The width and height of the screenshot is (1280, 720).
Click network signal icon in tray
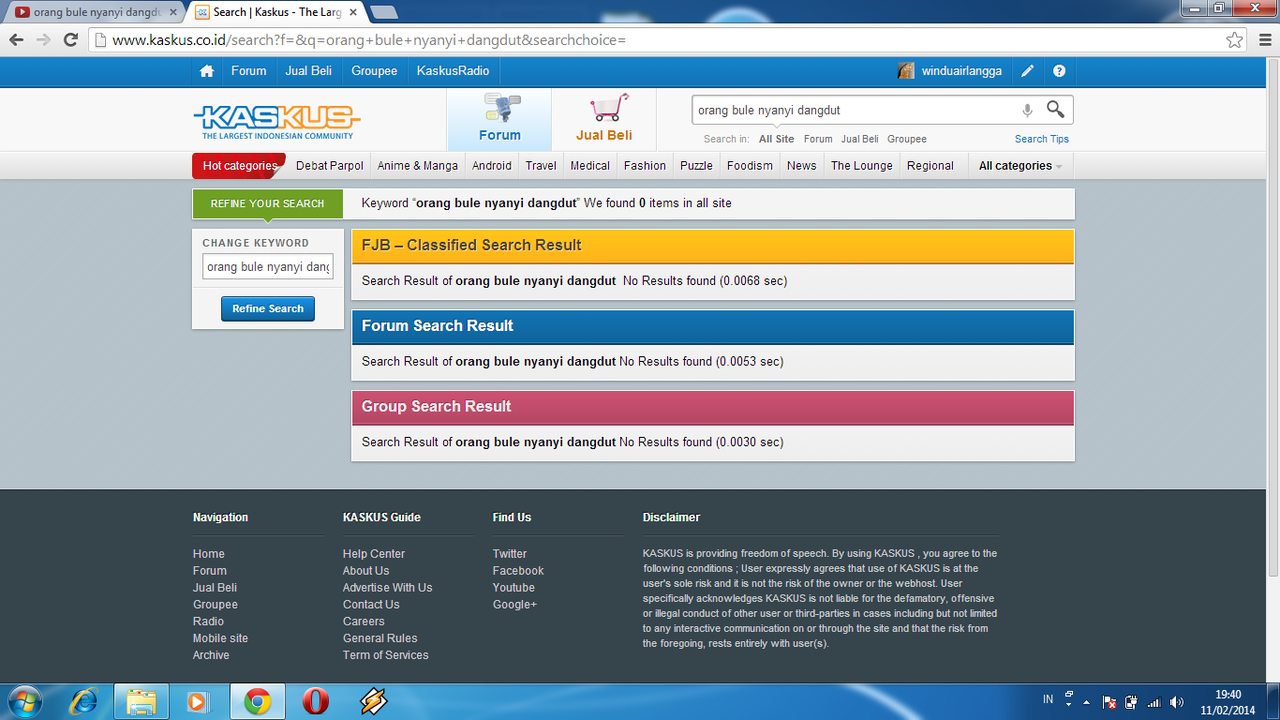point(1154,702)
